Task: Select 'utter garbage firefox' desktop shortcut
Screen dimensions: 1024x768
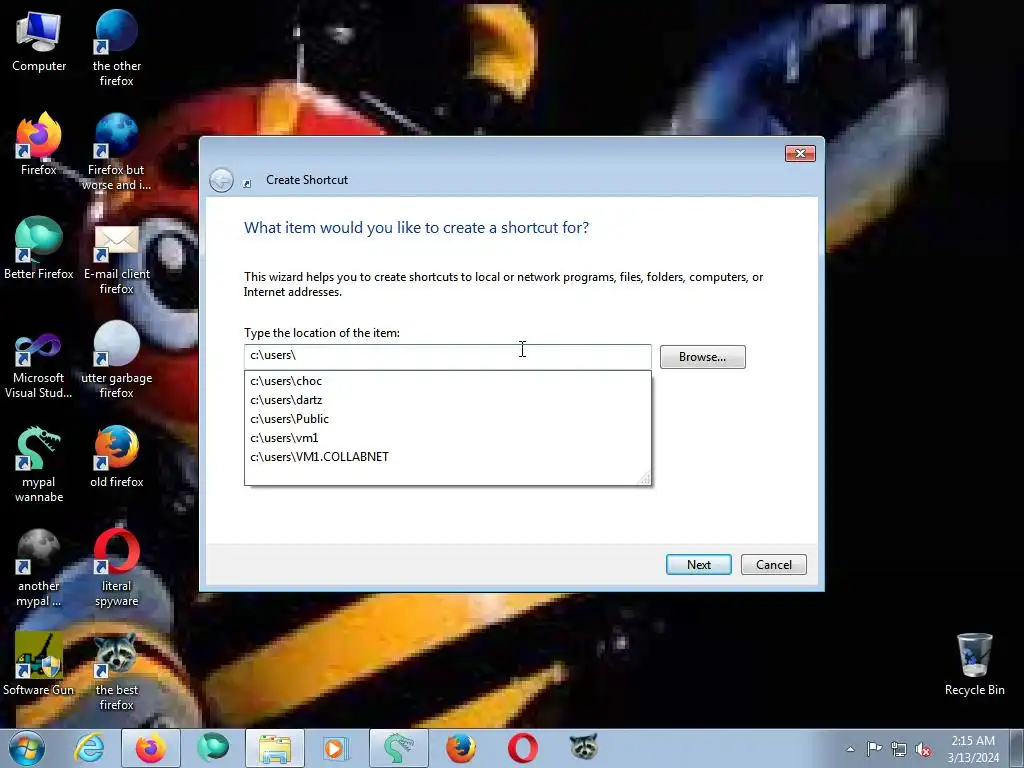Action: 116,360
